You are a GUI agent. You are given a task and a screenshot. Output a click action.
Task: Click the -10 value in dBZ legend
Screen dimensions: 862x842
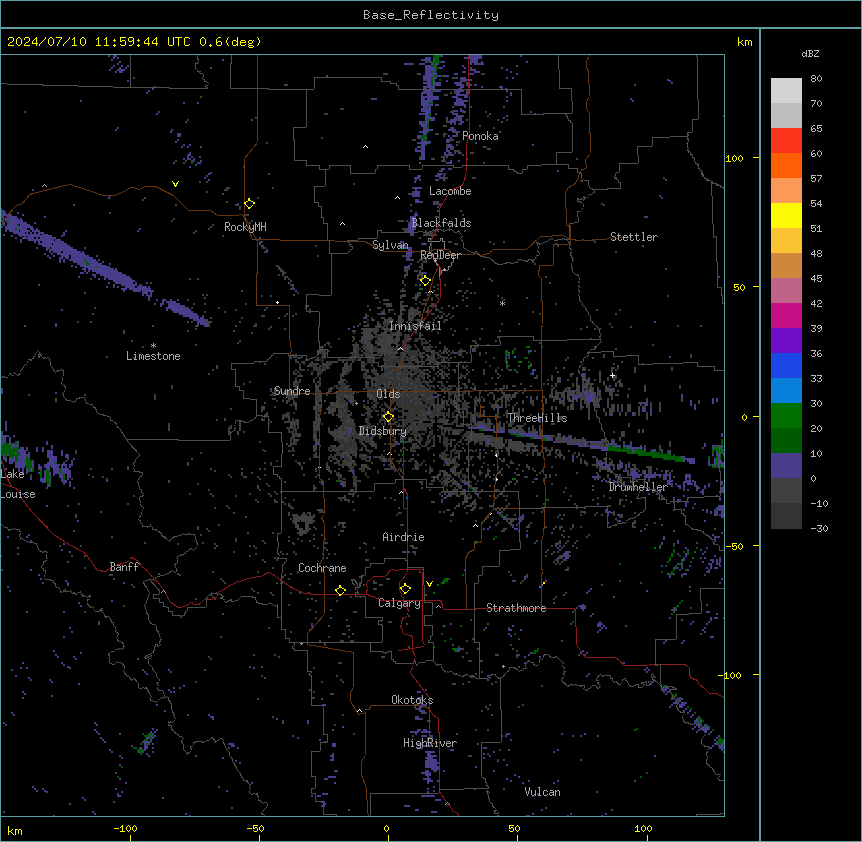(819, 504)
